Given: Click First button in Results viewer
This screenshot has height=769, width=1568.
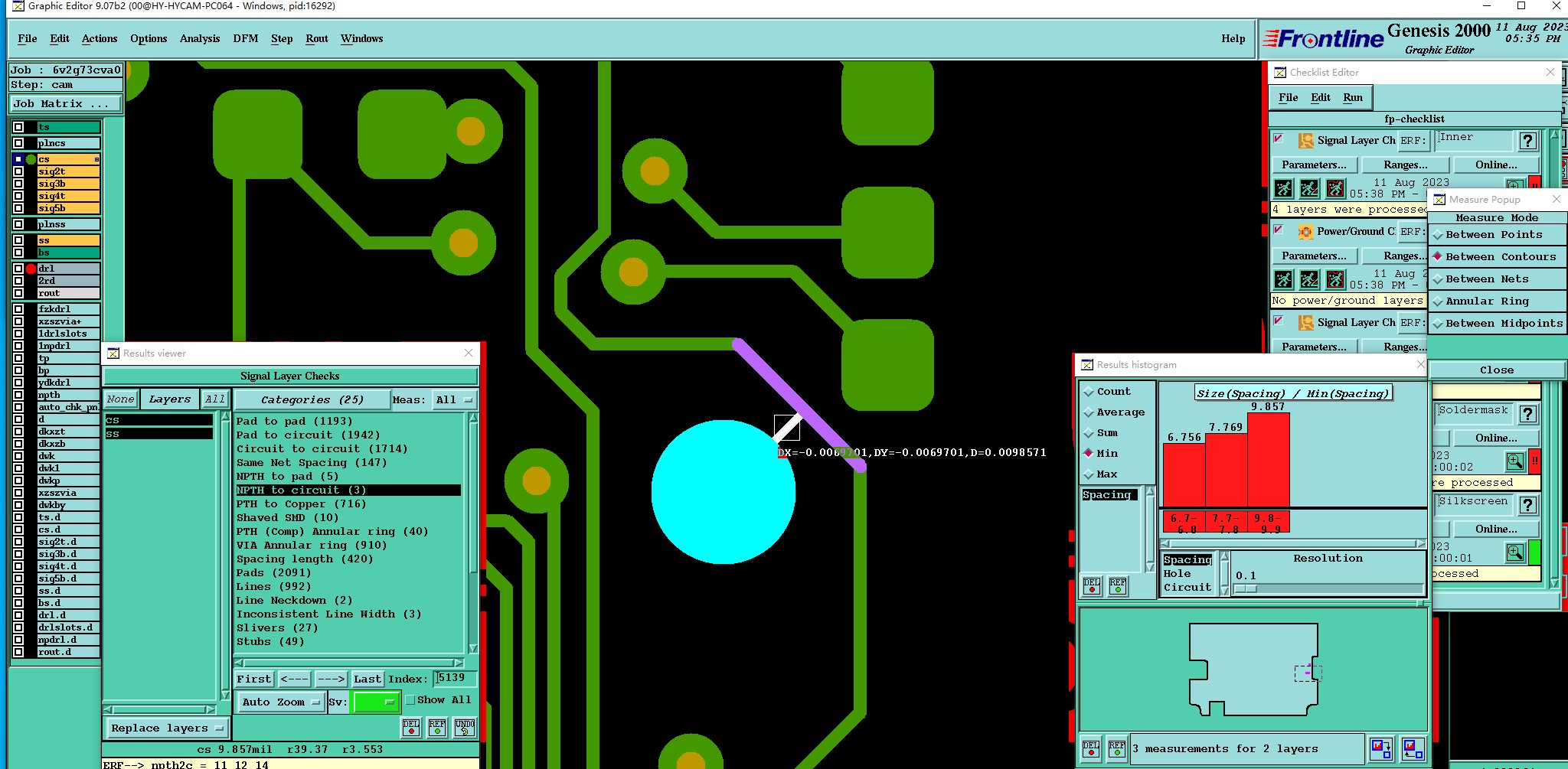Looking at the screenshot, I should (254, 679).
